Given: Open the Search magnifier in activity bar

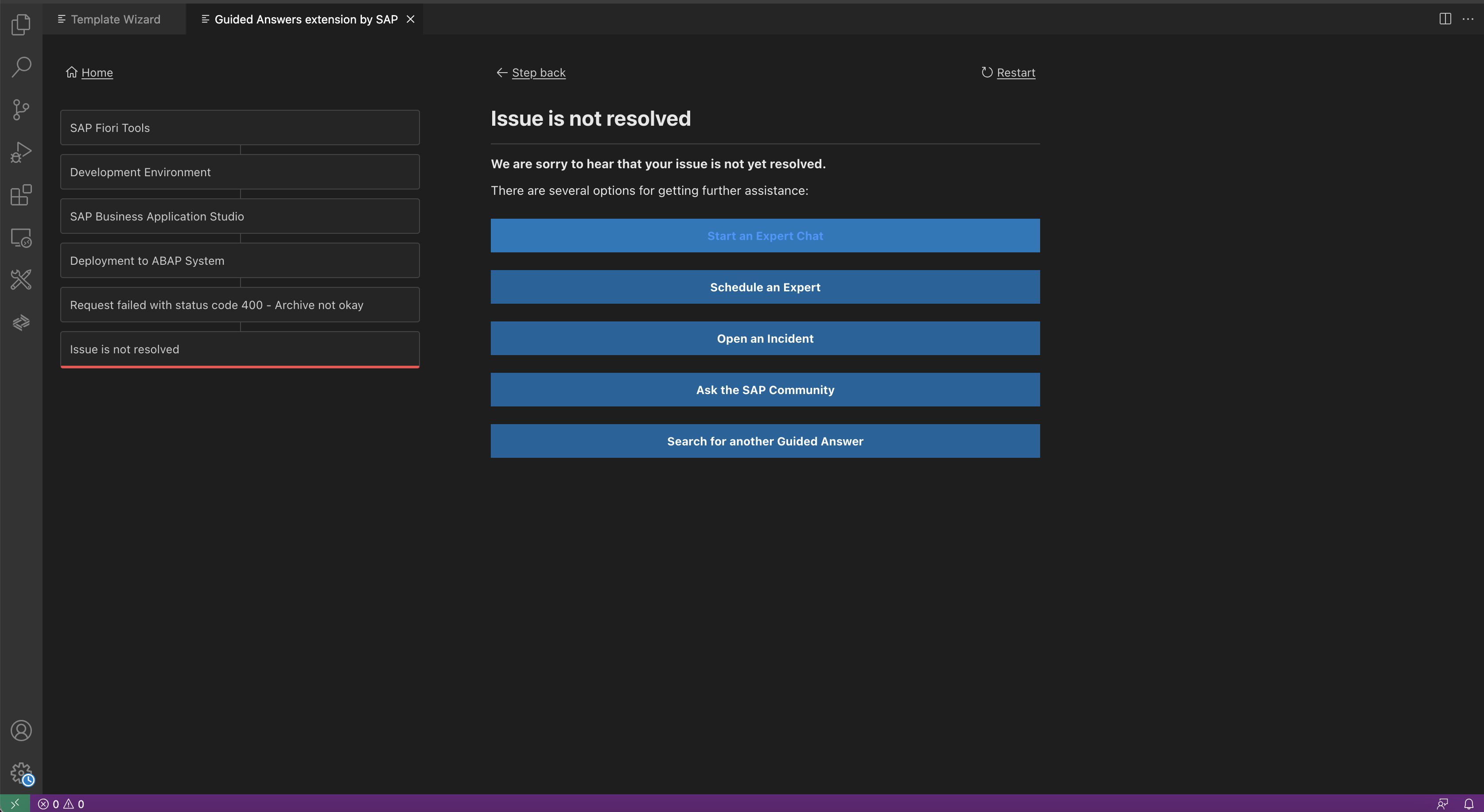Looking at the screenshot, I should (x=21, y=67).
